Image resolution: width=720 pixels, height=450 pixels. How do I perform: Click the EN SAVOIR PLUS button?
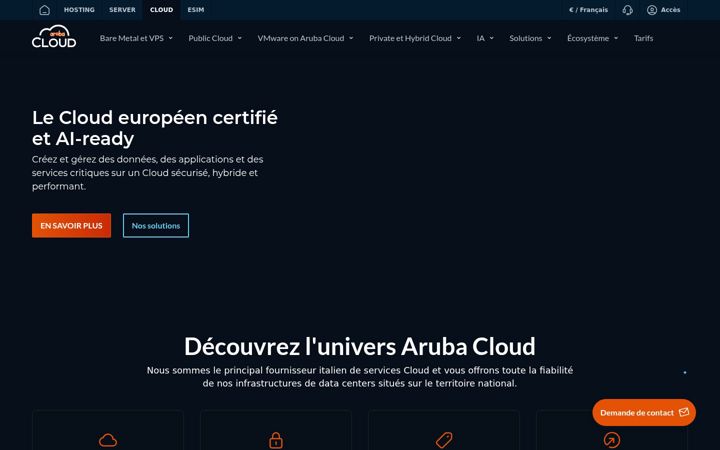point(71,225)
